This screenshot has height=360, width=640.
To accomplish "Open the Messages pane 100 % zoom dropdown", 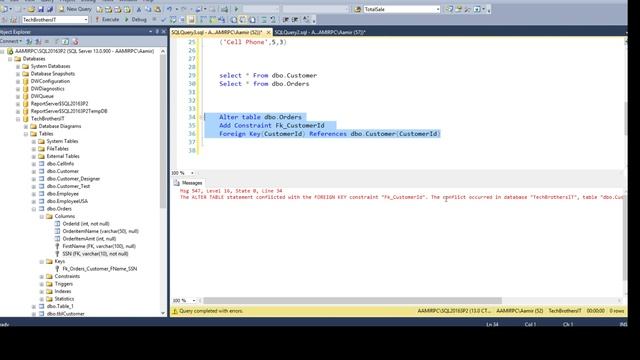I will (194, 300).
